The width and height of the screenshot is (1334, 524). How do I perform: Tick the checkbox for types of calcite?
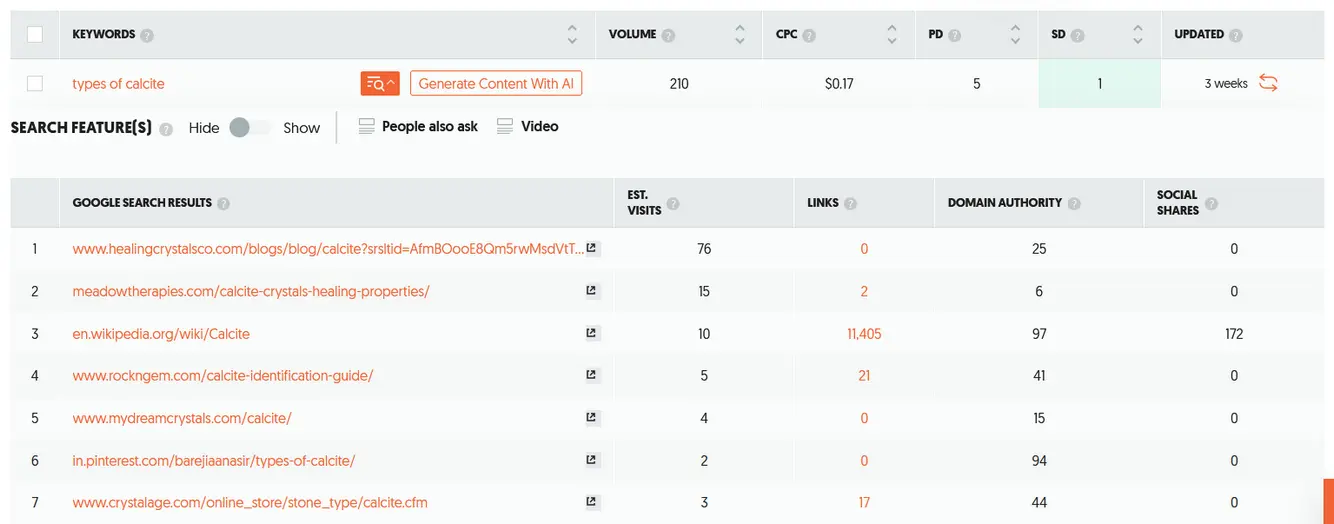click(x=35, y=84)
